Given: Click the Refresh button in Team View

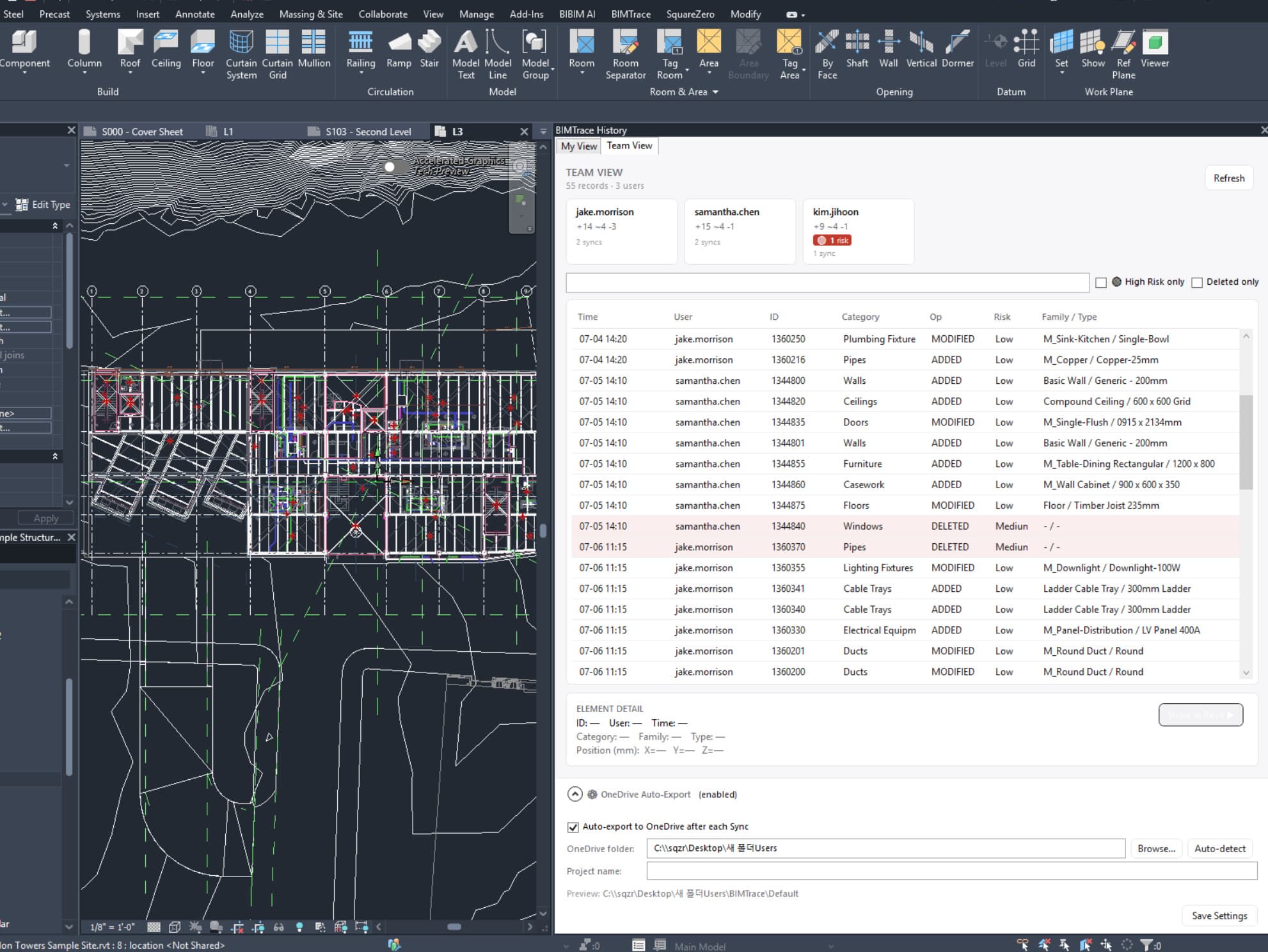Looking at the screenshot, I should 1229,178.
